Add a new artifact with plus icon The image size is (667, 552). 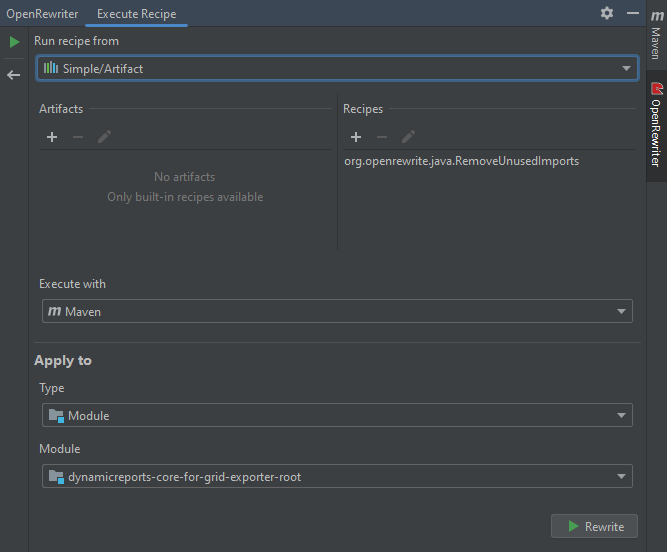(x=52, y=137)
